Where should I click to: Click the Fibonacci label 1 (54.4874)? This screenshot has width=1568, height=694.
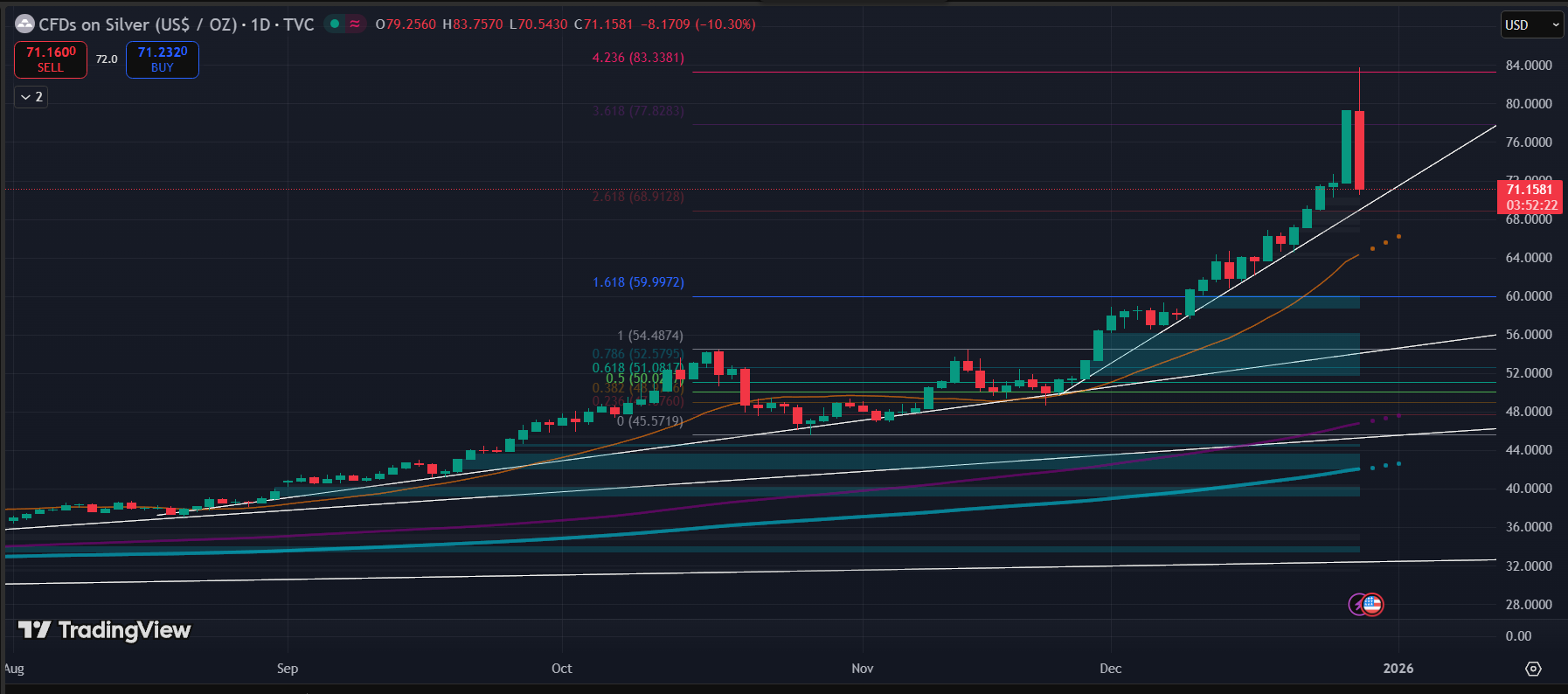coord(650,336)
